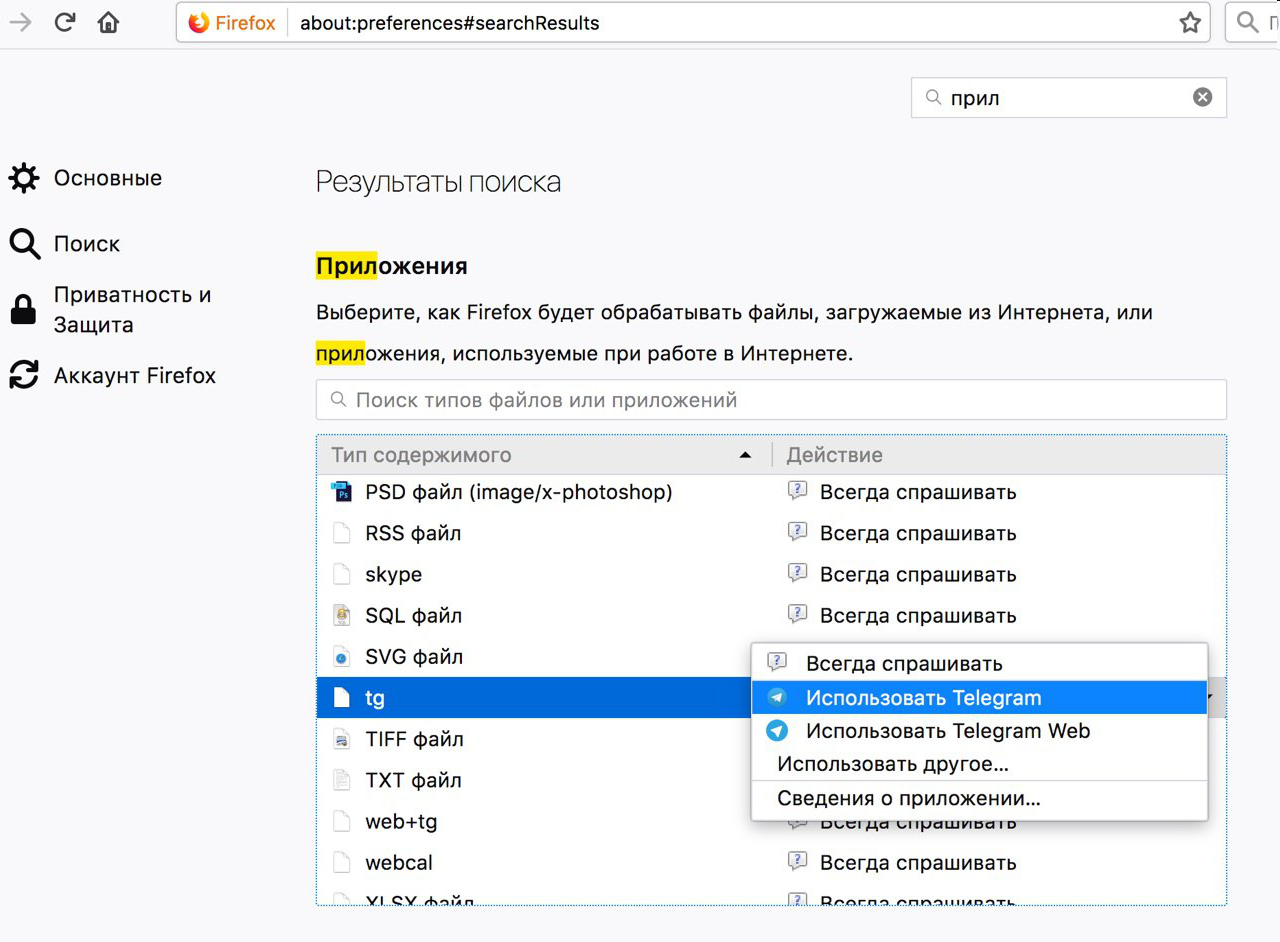Image resolution: width=1280 pixels, height=942 pixels.
Task: Click the ask icon in the skype action
Action: click(x=797, y=573)
